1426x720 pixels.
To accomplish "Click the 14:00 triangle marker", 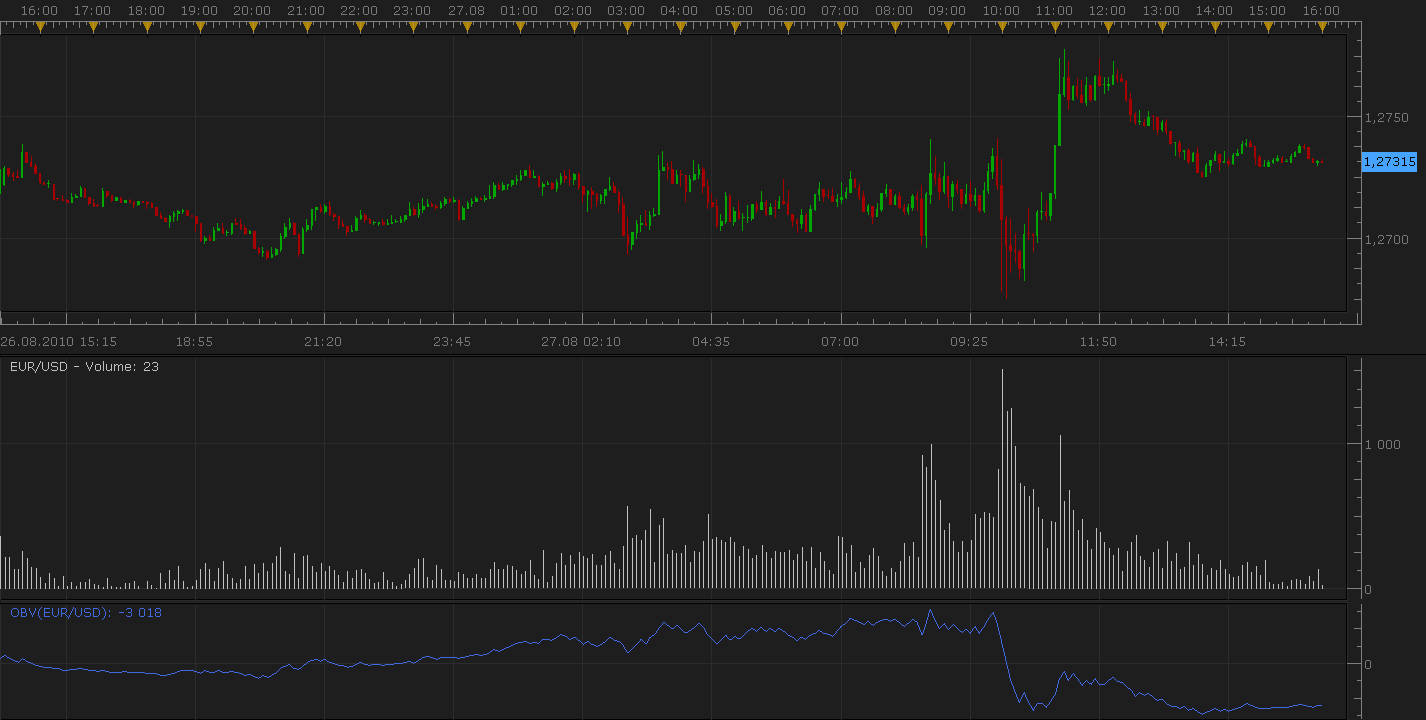I will (1214, 27).
